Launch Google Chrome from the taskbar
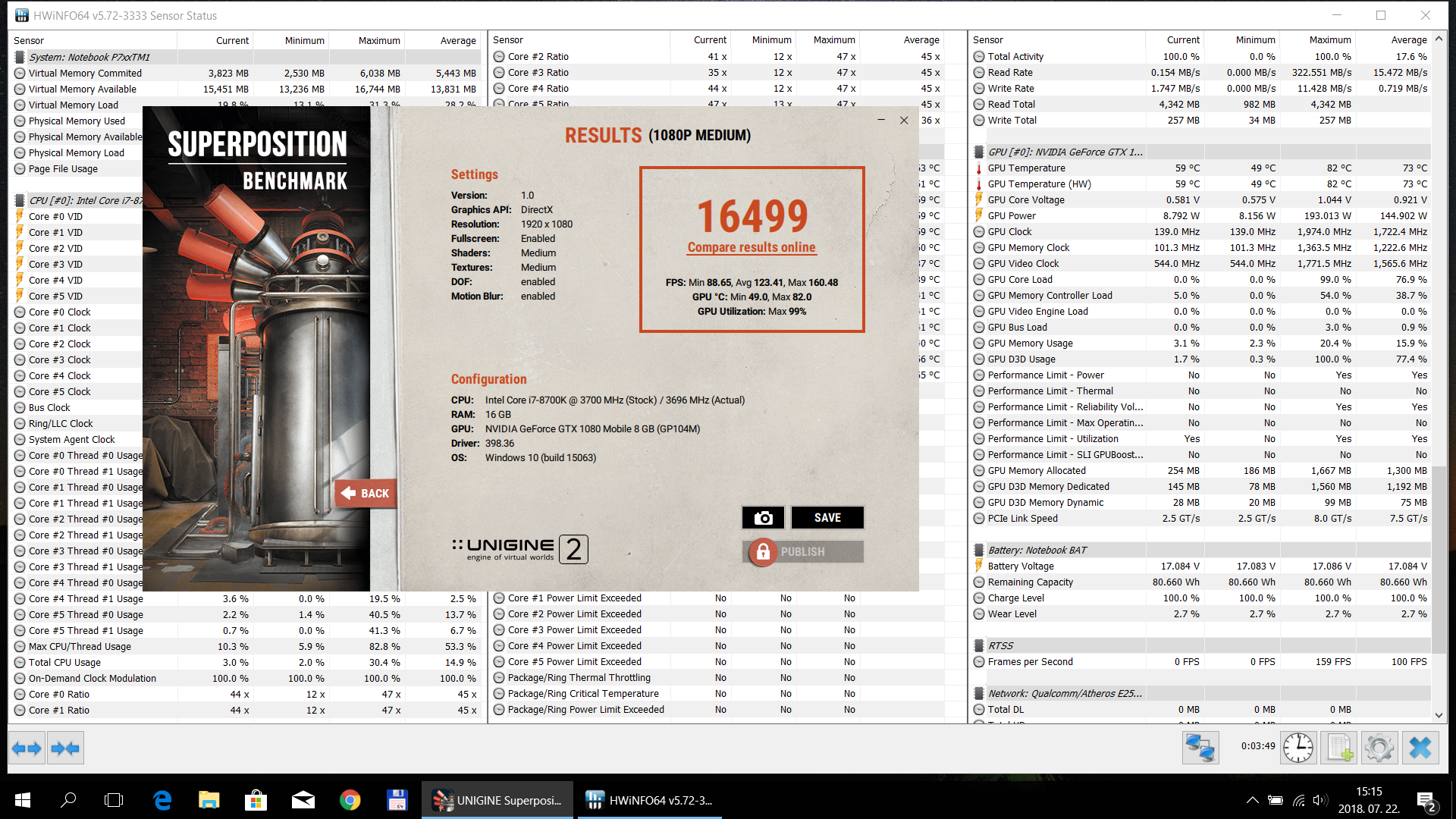This screenshot has height=819, width=1456. [x=350, y=800]
